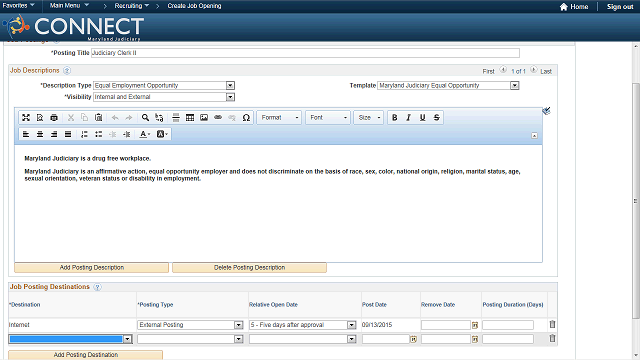Insert image via the image icon
Viewport: 640px width, 360px height.
point(204,118)
